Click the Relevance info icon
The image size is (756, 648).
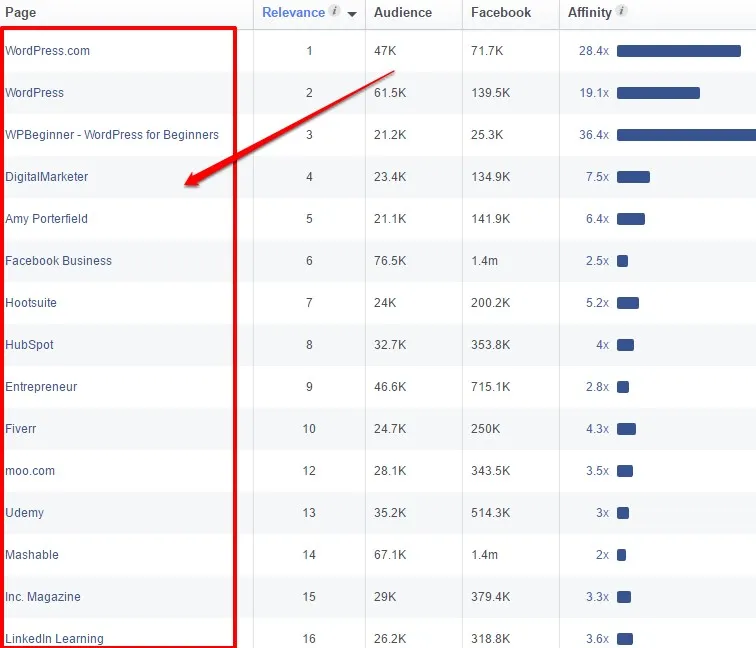point(334,11)
